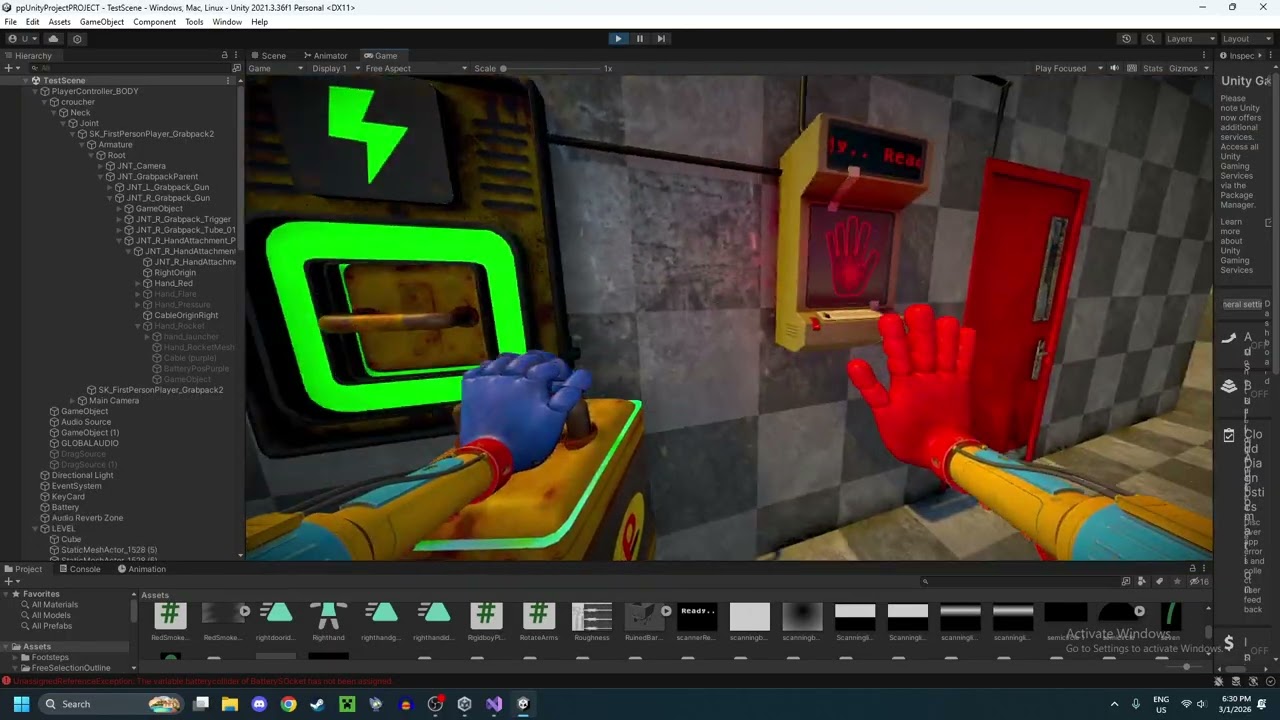Open the Hierarchy add-object plus menu
1280x720 pixels.
(x=11, y=68)
